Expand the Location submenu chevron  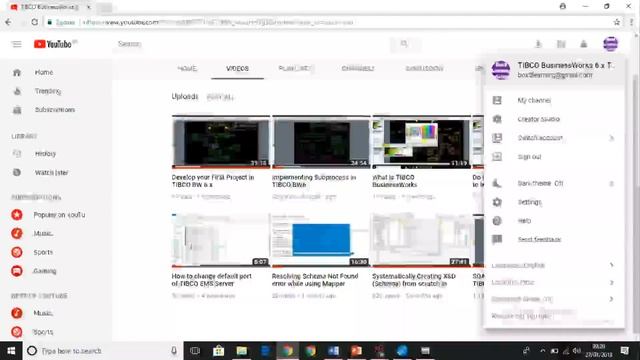611,282
